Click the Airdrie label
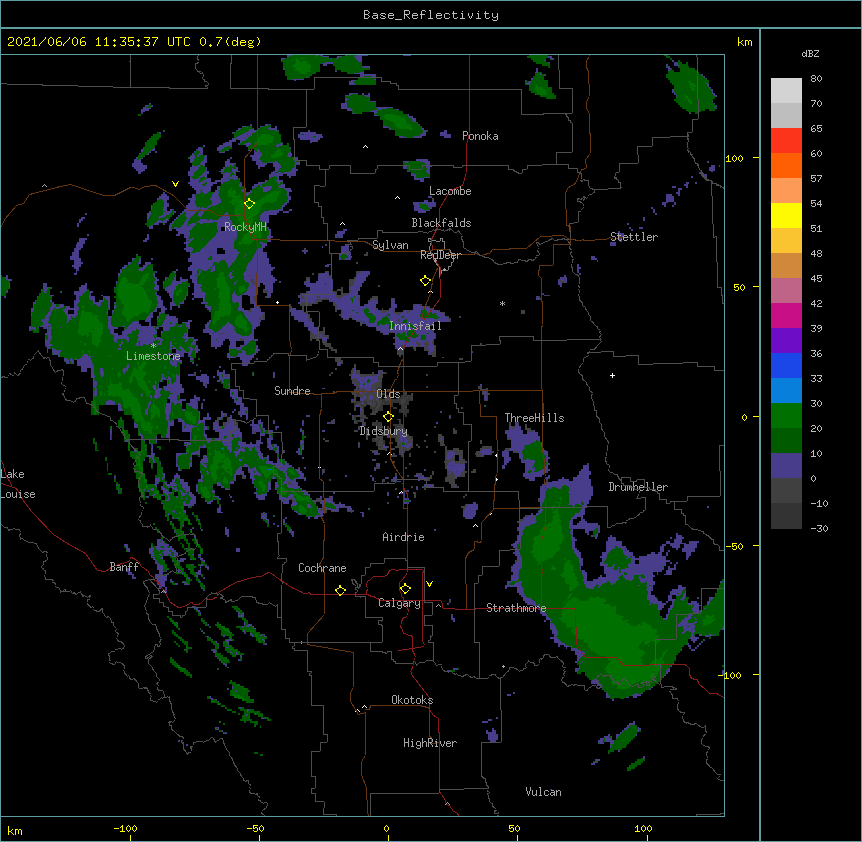862x842 pixels. tap(403, 537)
